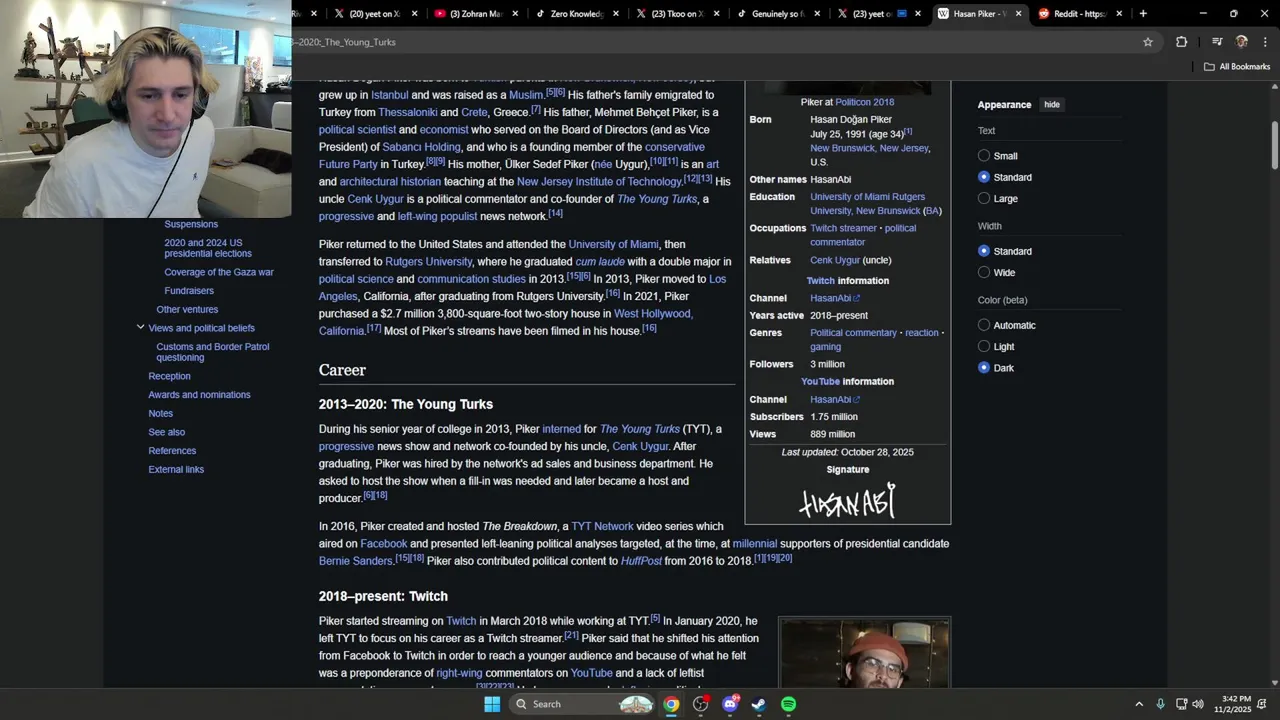Open the Politicon 2018 link
The width and height of the screenshot is (1280, 720).
(x=864, y=102)
